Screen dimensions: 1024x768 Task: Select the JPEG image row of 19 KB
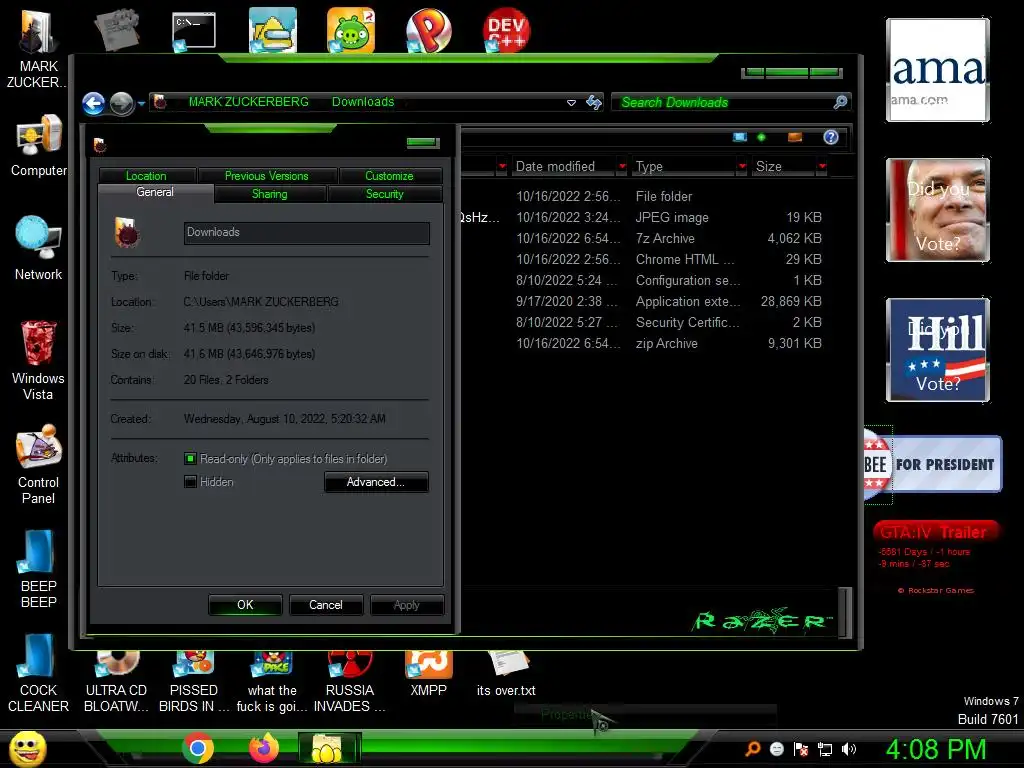[641, 217]
